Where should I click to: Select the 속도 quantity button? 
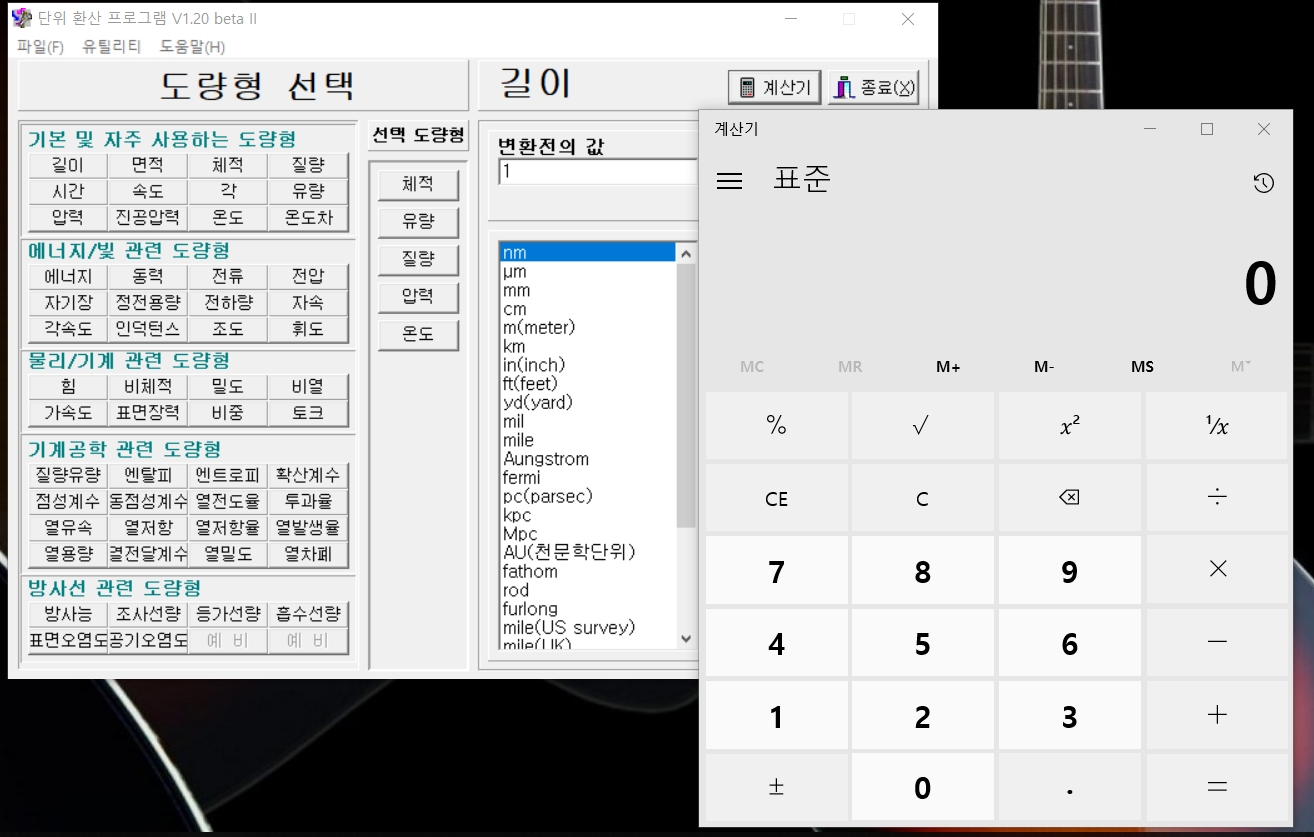[x=148, y=191]
